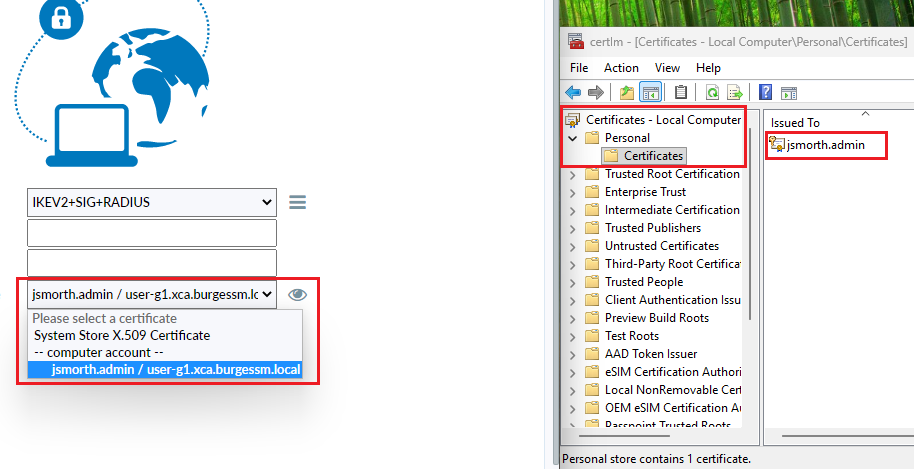914x469 pixels.
Task: Click the Forward arrow in certlm toolbar
Action: [x=595, y=92]
